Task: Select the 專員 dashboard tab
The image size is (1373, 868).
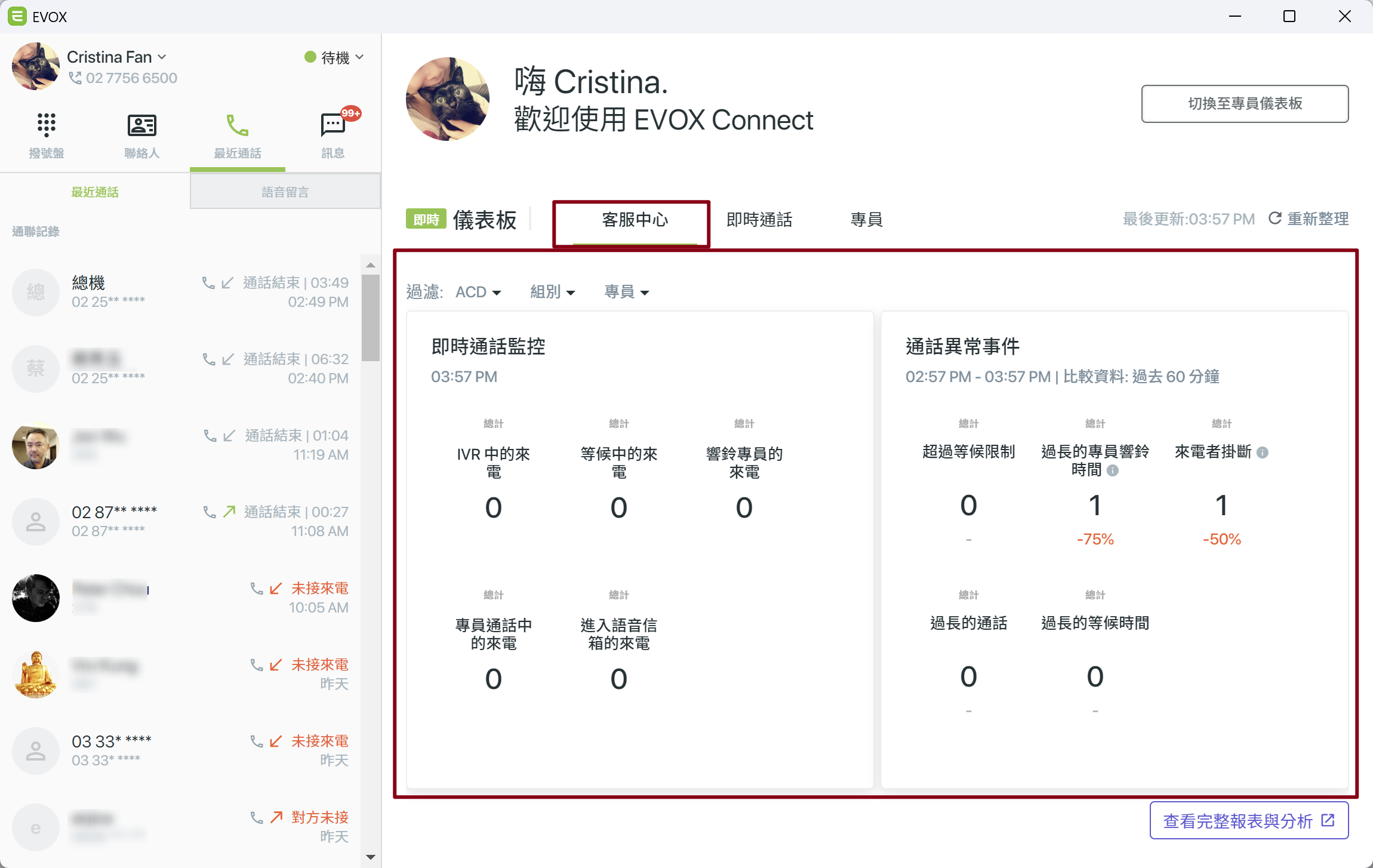Action: 867,220
